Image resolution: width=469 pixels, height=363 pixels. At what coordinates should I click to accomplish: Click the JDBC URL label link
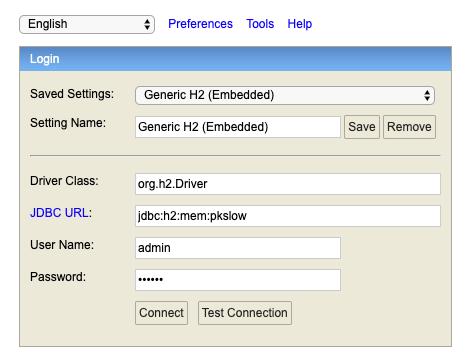pyautogui.click(x=60, y=213)
